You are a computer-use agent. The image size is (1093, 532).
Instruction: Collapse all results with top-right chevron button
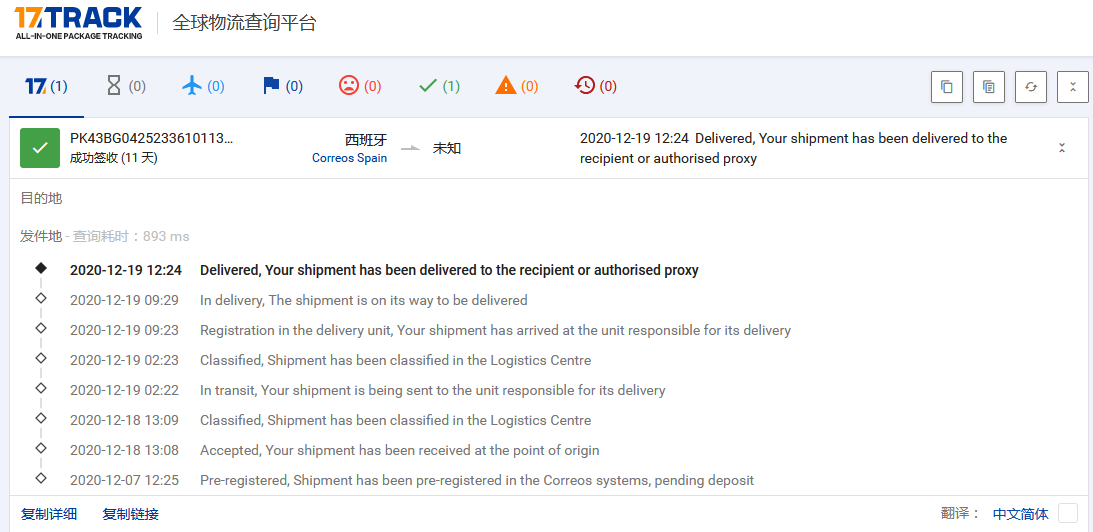coord(1072,87)
